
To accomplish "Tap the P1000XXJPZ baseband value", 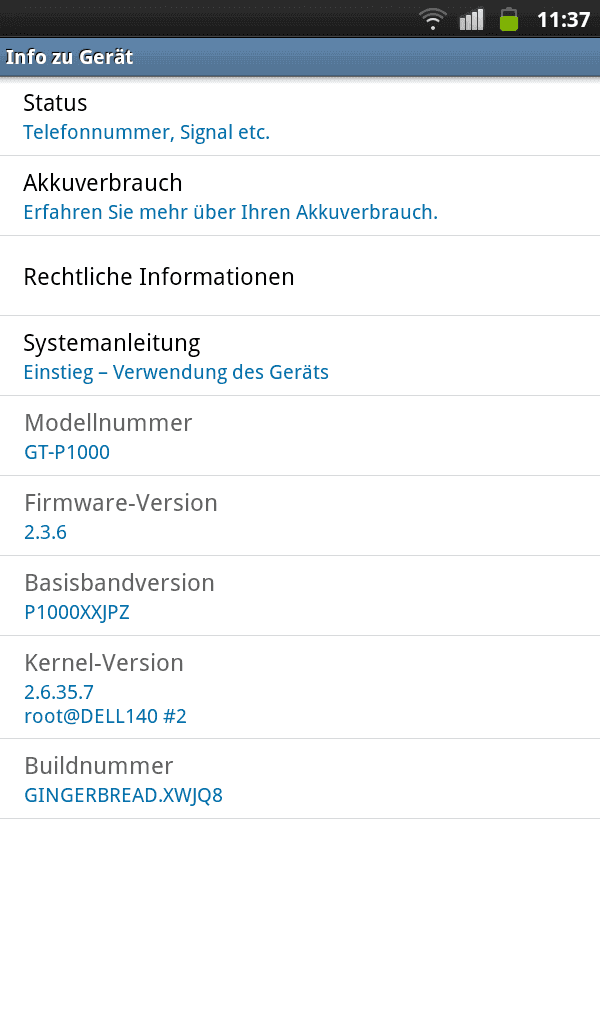I will point(77,612).
